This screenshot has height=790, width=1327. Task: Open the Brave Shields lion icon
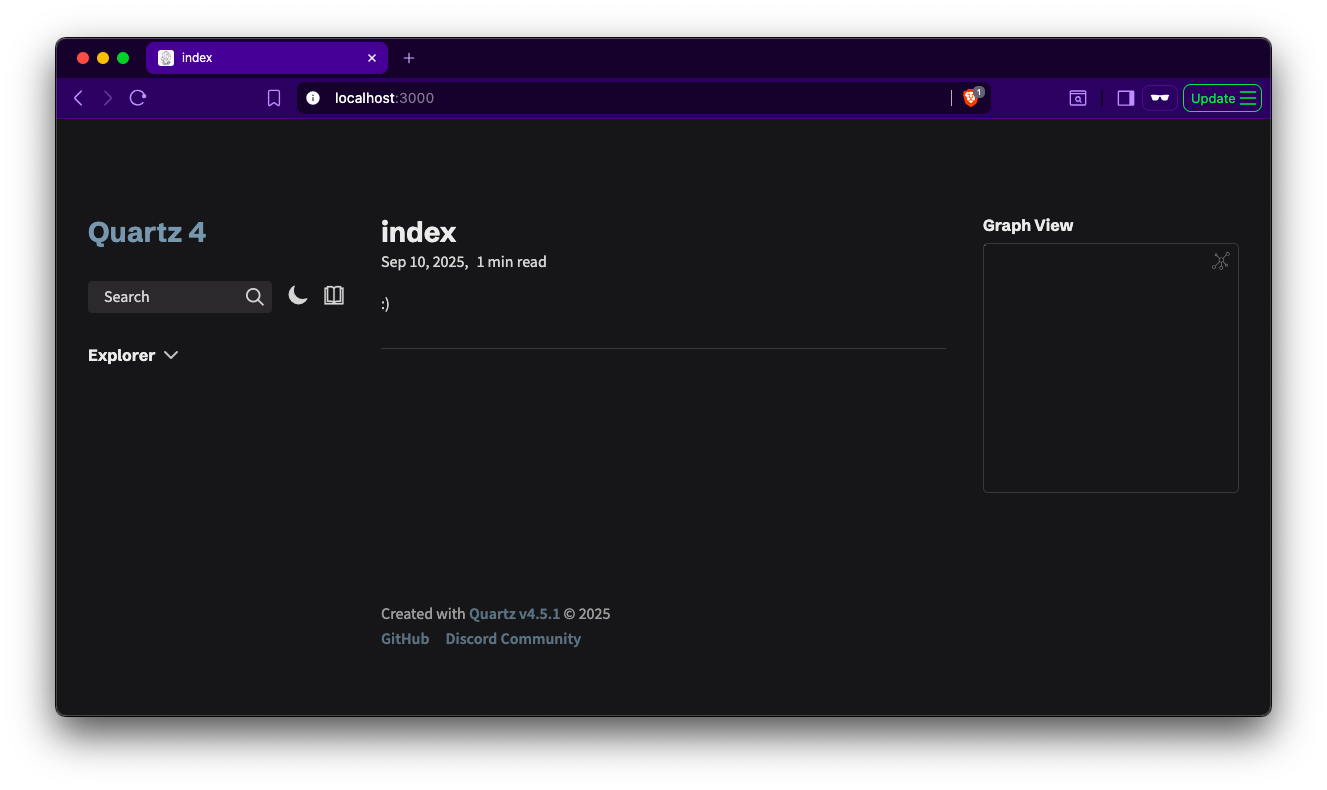tap(970, 98)
